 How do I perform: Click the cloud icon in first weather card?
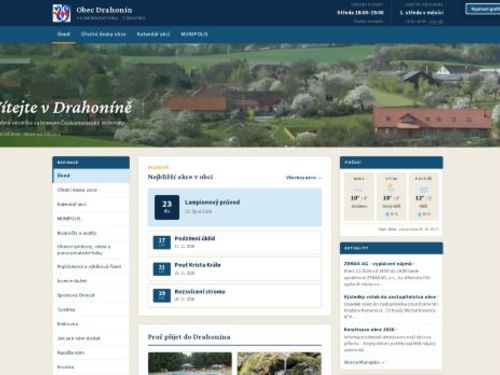pyautogui.click(x=359, y=189)
